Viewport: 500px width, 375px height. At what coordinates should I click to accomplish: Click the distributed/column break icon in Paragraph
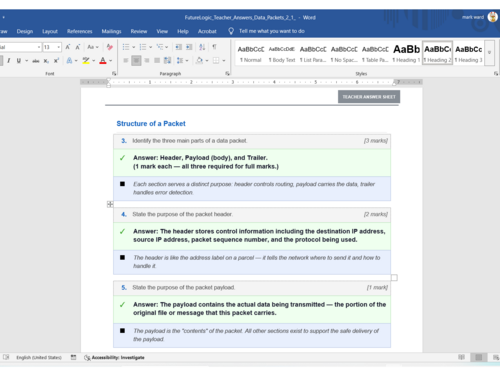coord(167,61)
